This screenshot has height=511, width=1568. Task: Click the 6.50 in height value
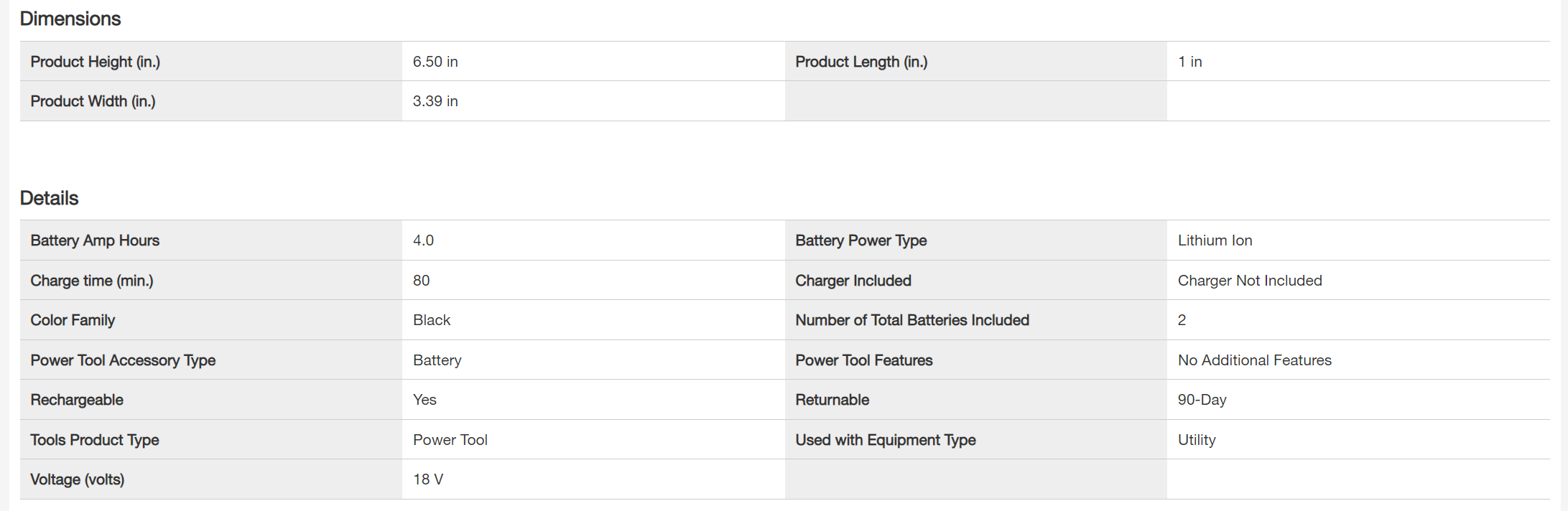(435, 62)
